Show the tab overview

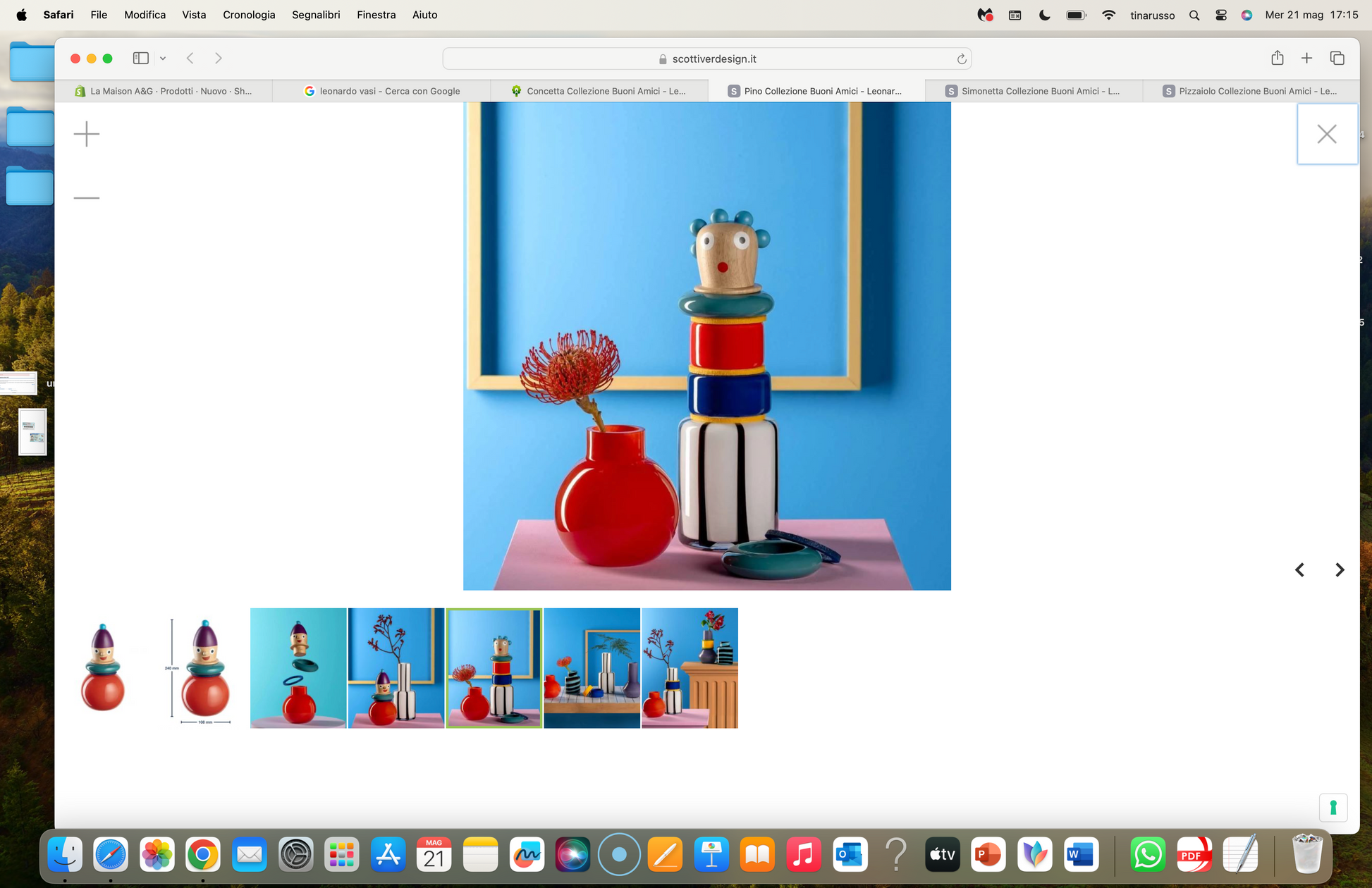point(1337,58)
